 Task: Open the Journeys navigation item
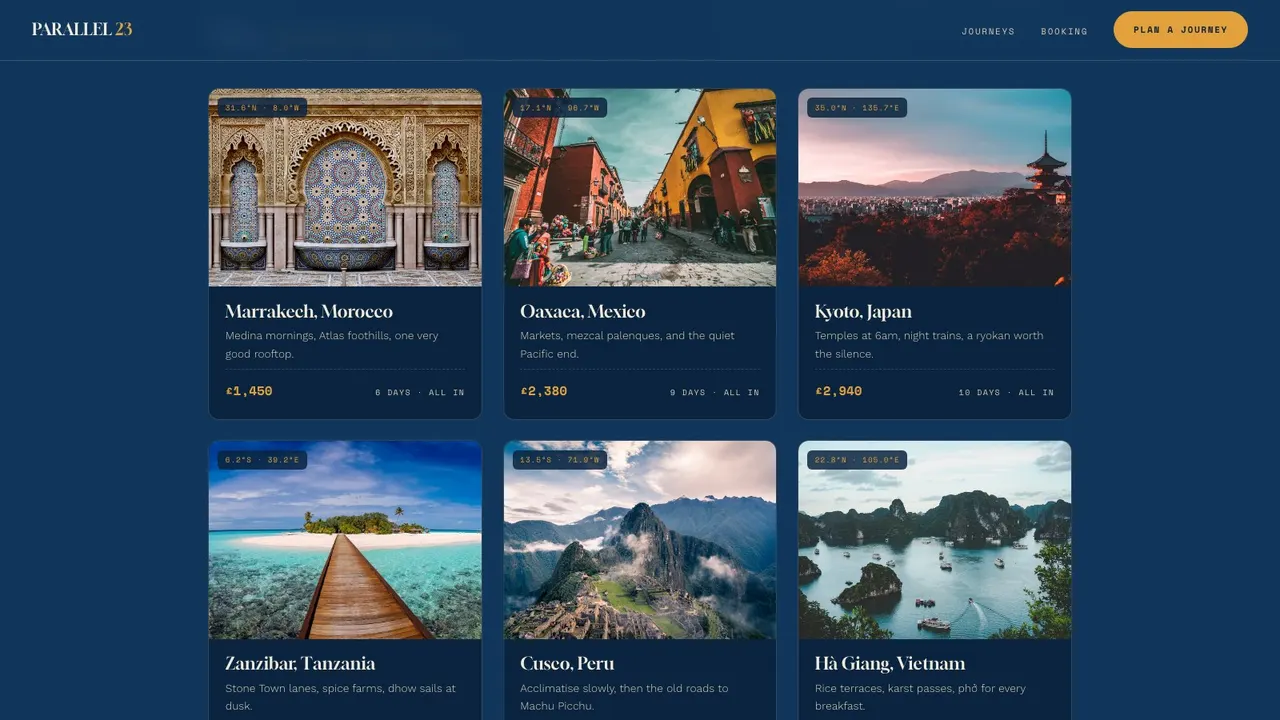pos(988,31)
